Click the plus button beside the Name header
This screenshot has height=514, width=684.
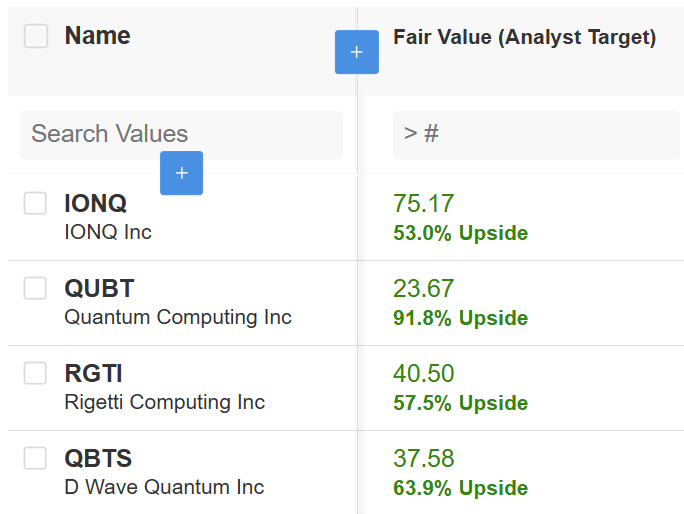click(x=357, y=52)
